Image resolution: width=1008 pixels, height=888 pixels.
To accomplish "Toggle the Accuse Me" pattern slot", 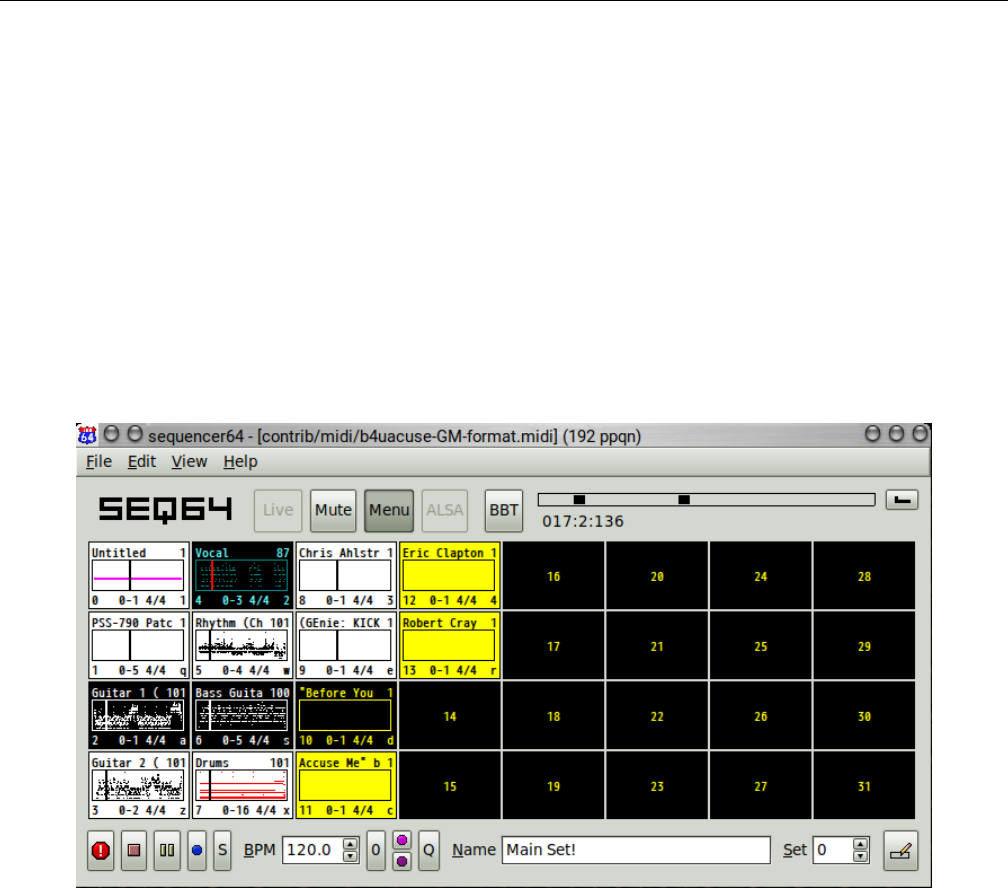I will pyautogui.click(x=346, y=786).
